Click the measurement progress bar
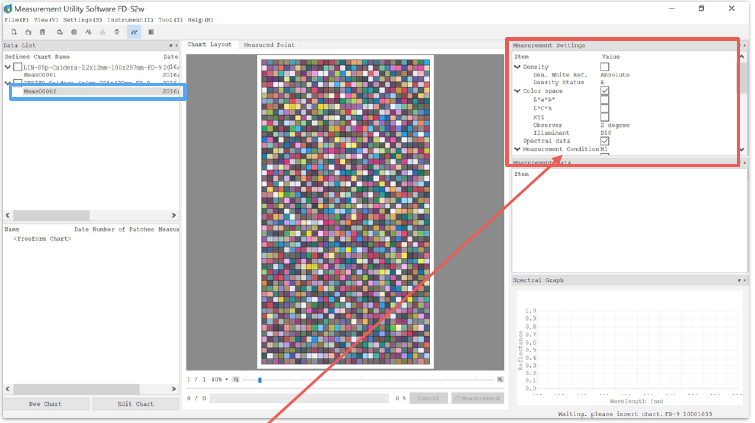The image size is (755, 423). (x=299, y=398)
